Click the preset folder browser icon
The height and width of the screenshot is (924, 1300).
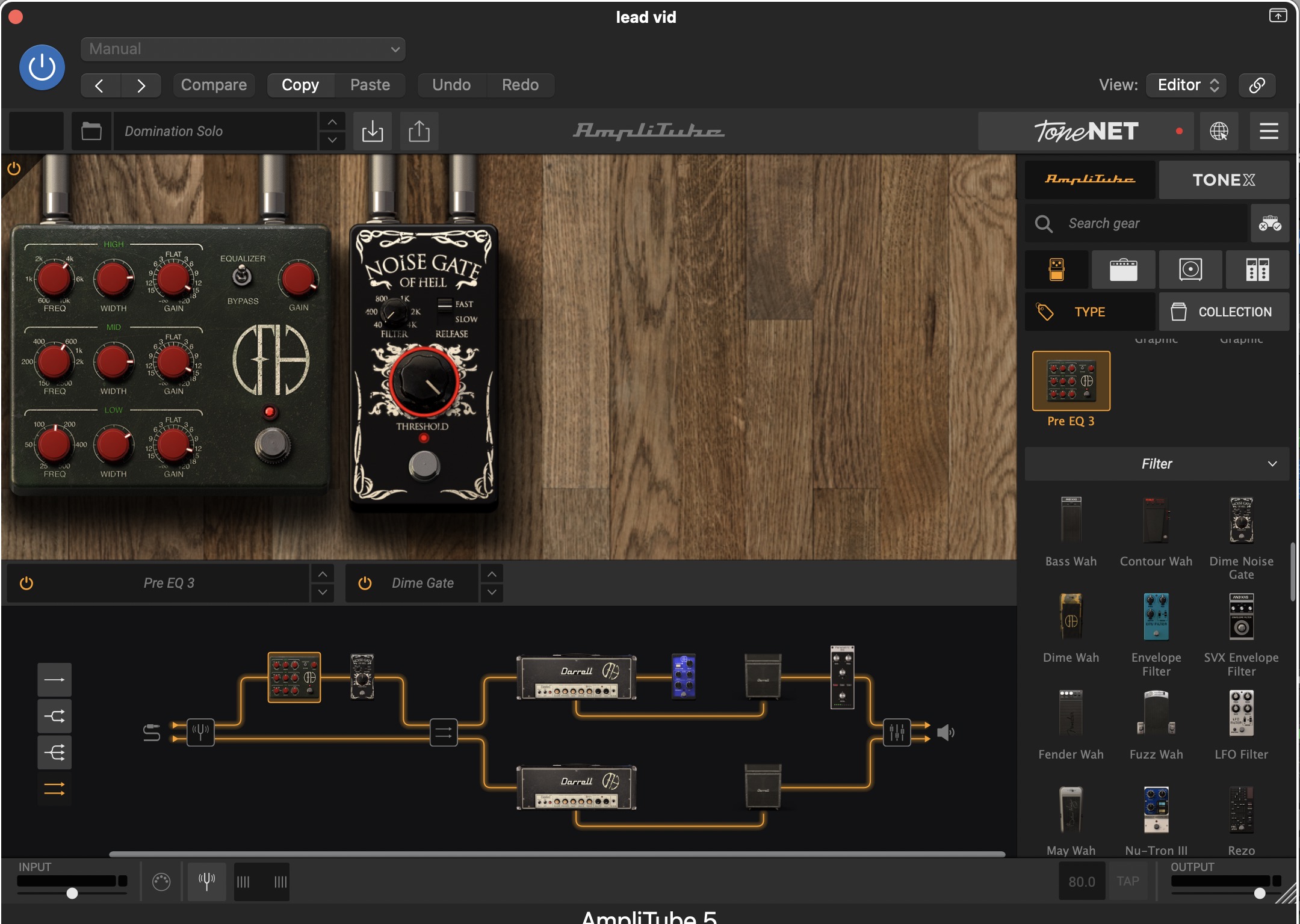(91, 131)
